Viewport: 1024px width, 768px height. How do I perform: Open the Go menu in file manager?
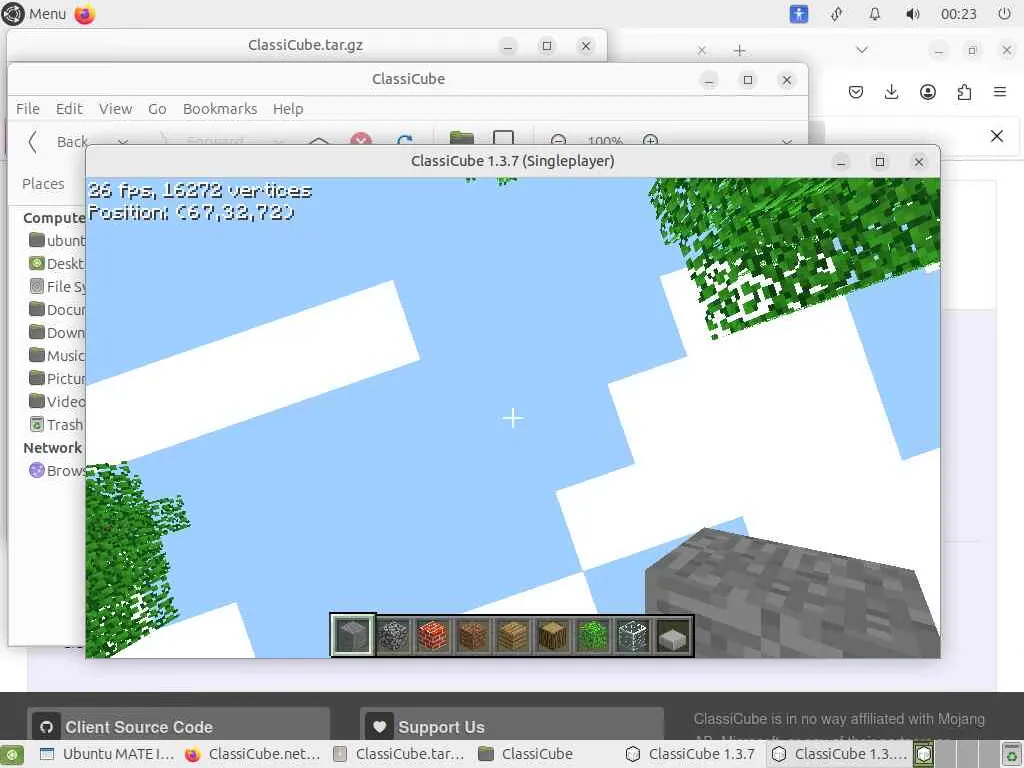pyautogui.click(x=157, y=109)
